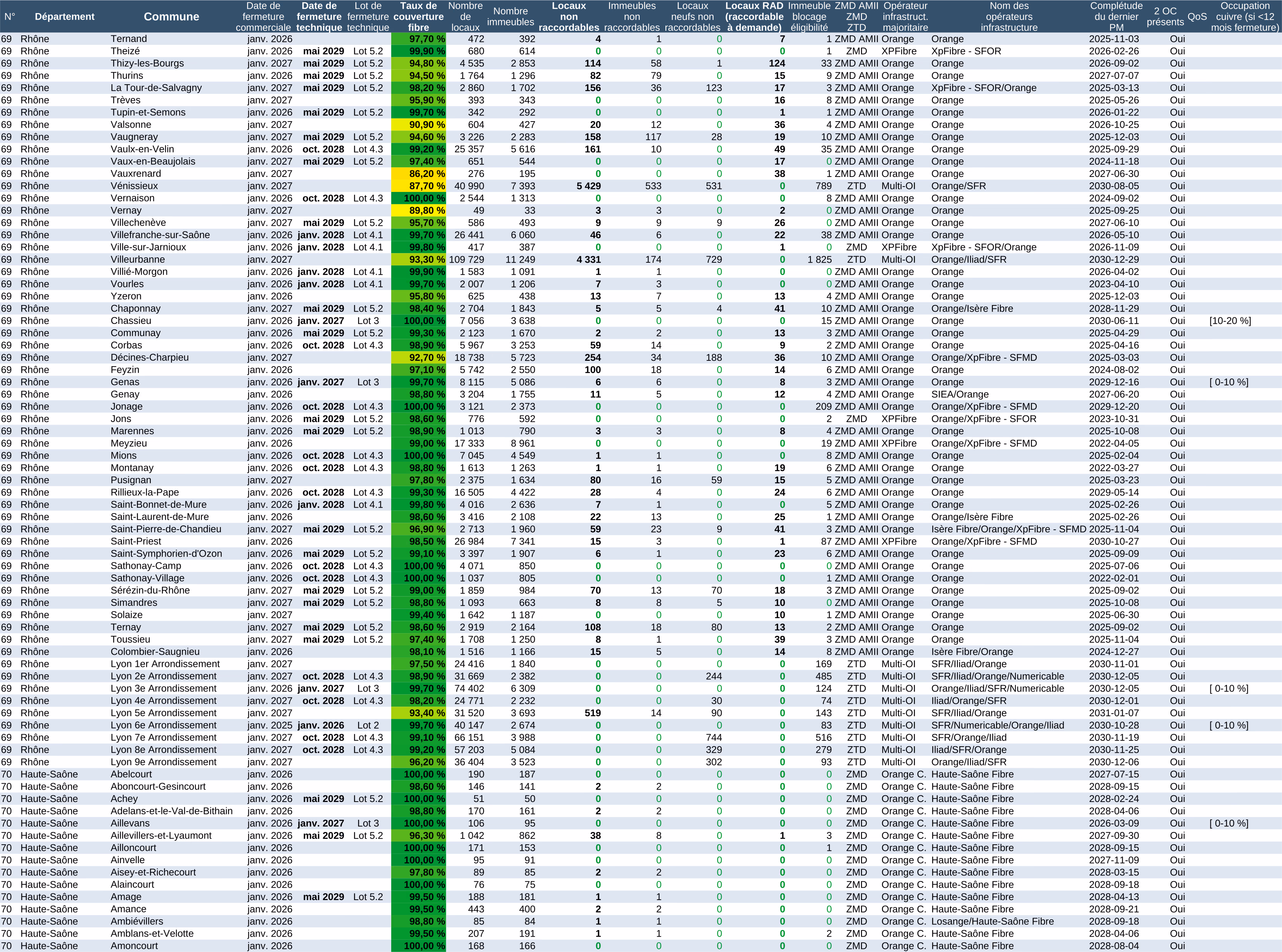Click the Nombre immeubles column header
The width and height of the screenshot is (1282, 952).
[510, 17]
